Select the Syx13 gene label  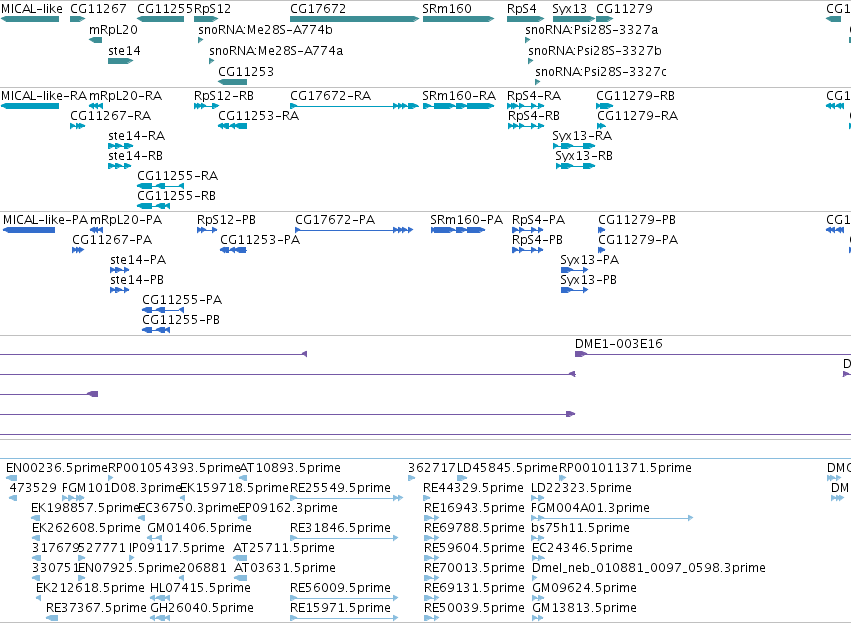tap(569, 9)
